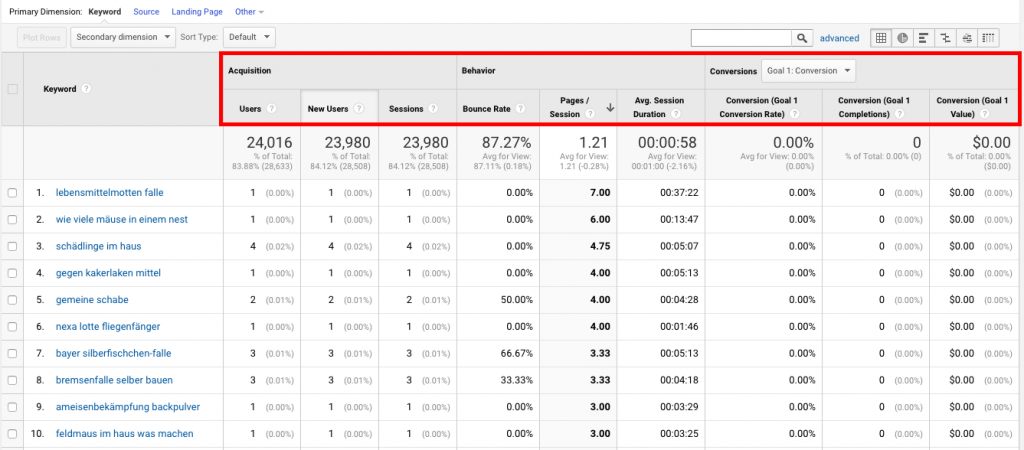The width and height of the screenshot is (1024, 450).
Task: Open keyword feldmaus im haus was machen
Action: pyautogui.click(x=125, y=434)
